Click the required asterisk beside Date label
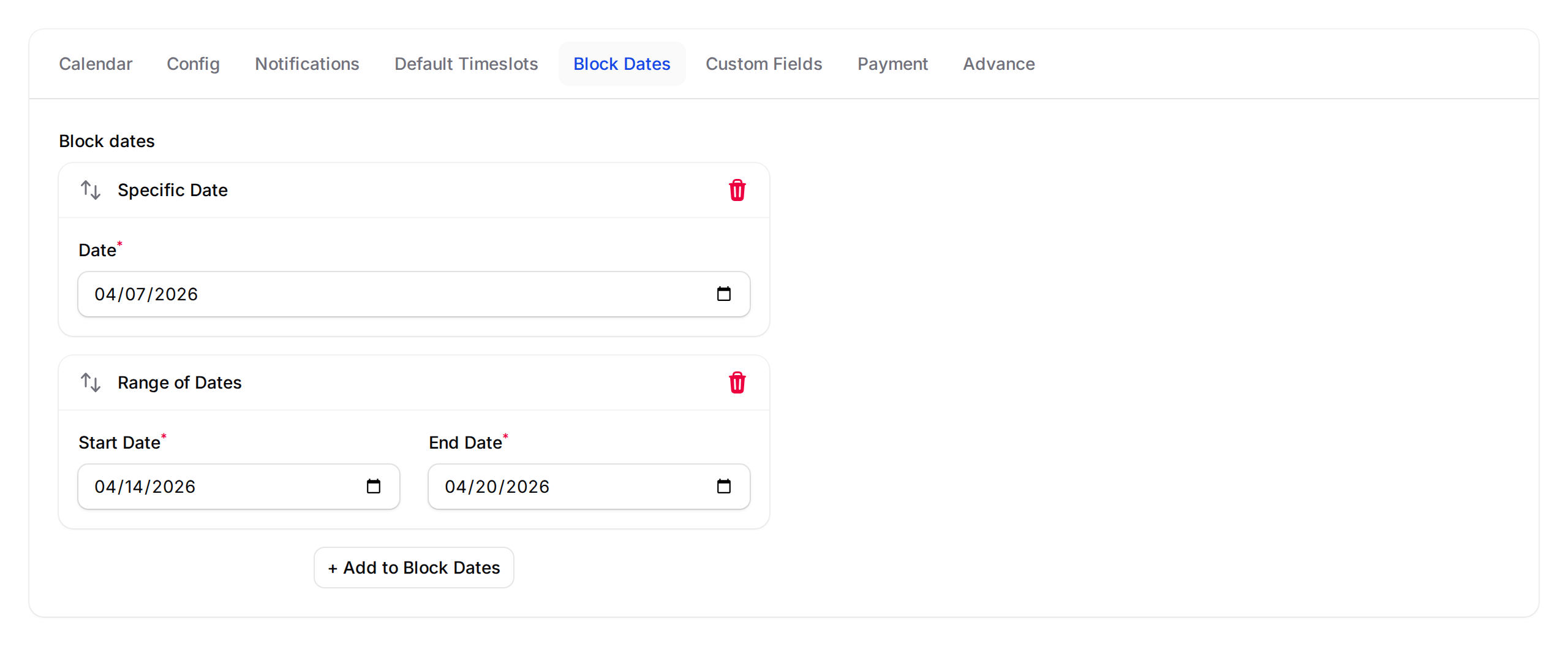This screenshot has width=1568, height=646. point(120,244)
